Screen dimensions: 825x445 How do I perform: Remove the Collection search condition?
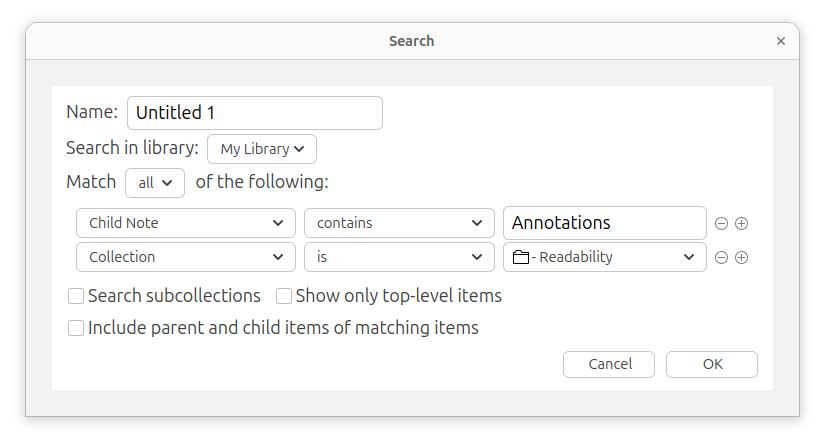click(x=721, y=257)
